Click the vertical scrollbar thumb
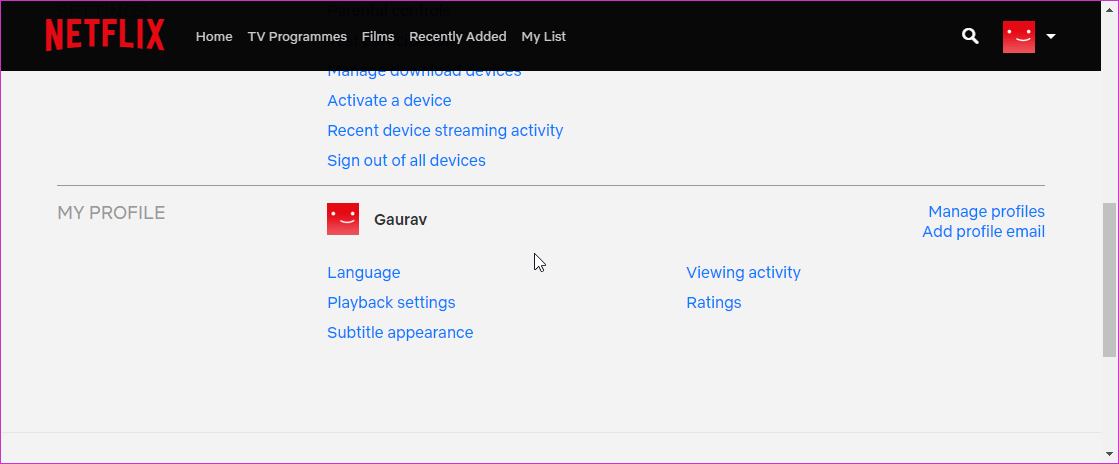Screen dimensions: 1119x464 point(1109,280)
